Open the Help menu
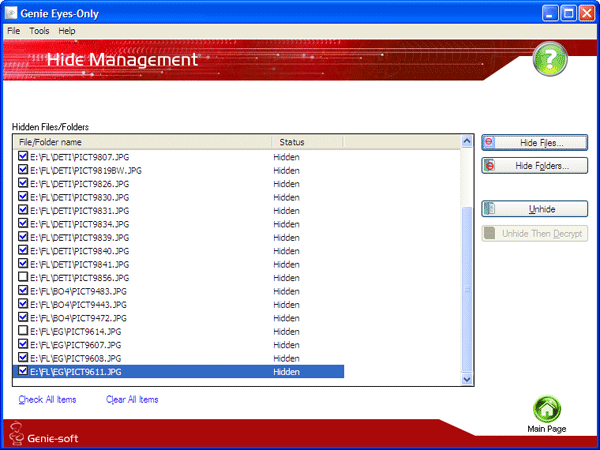This screenshot has height=450, width=600. [x=67, y=31]
